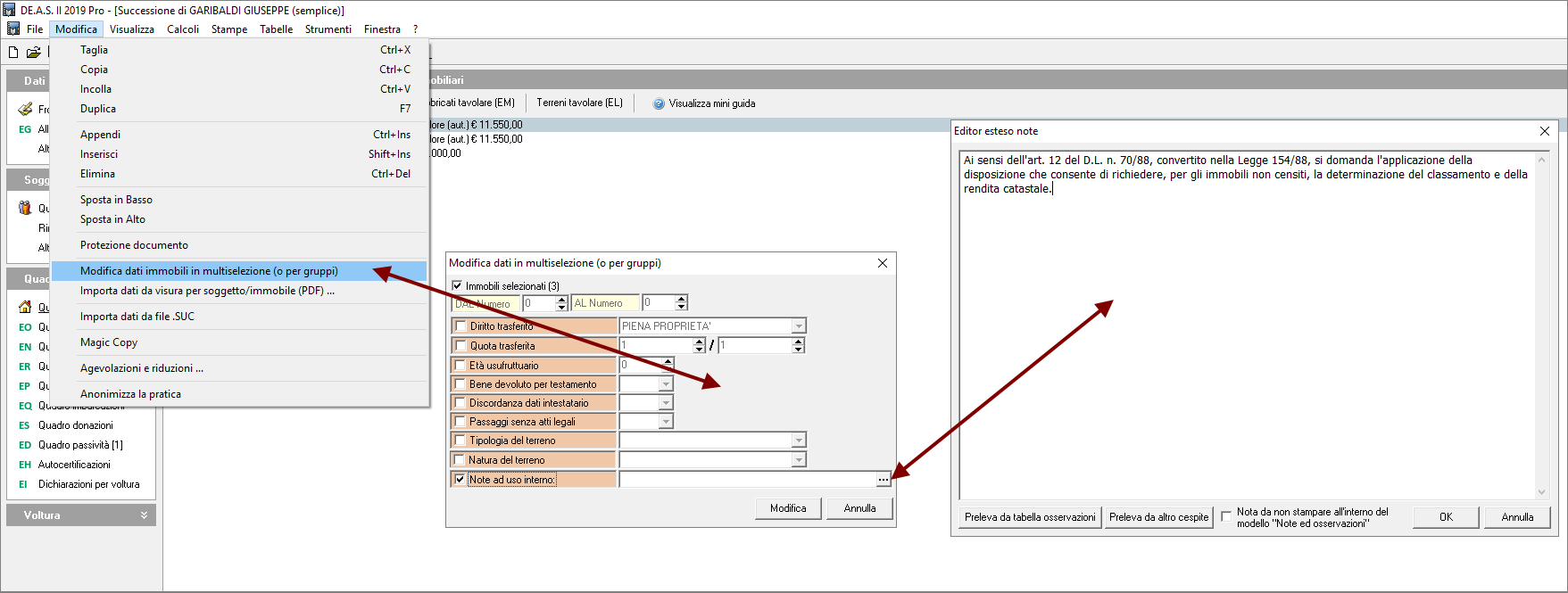Increase the Età usufruttuario spinner value

[668, 361]
